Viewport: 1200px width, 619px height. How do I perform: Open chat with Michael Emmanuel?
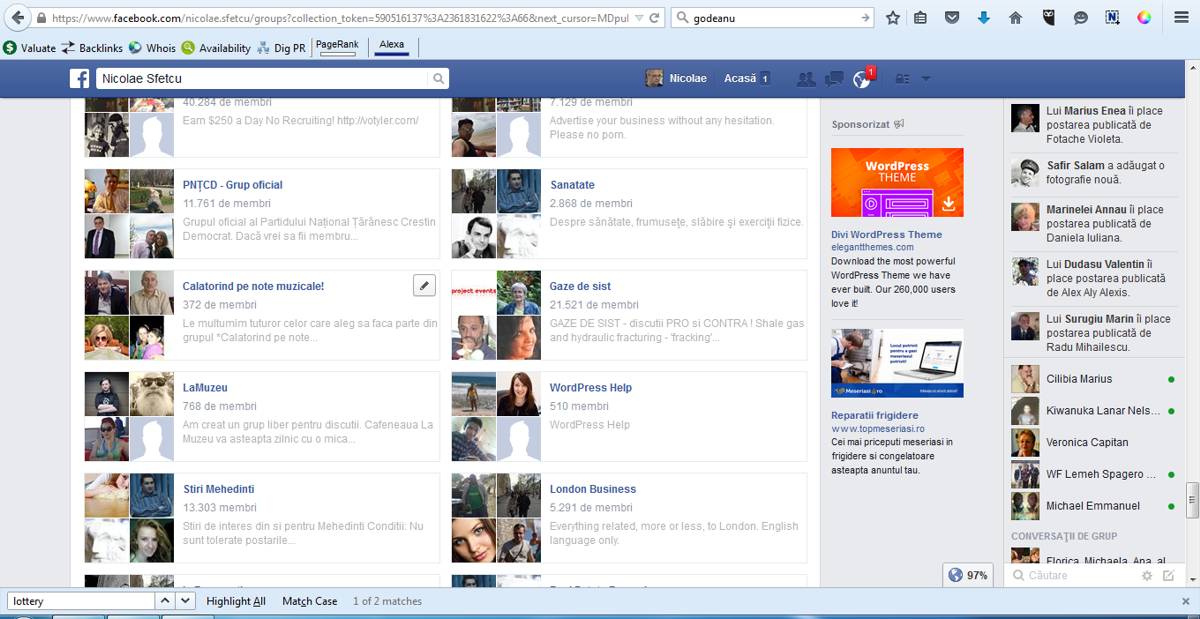[x=1092, y=506]
